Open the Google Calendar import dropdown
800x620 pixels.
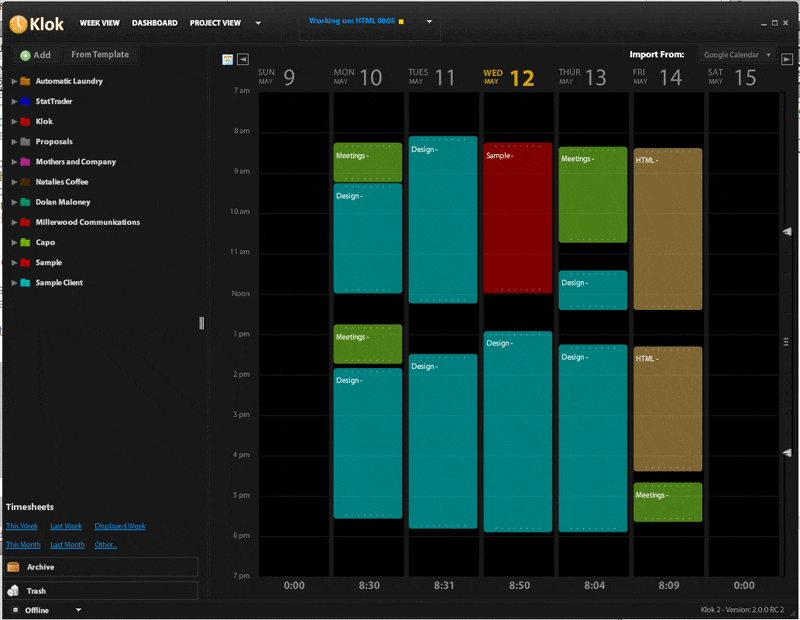point(737,55)
